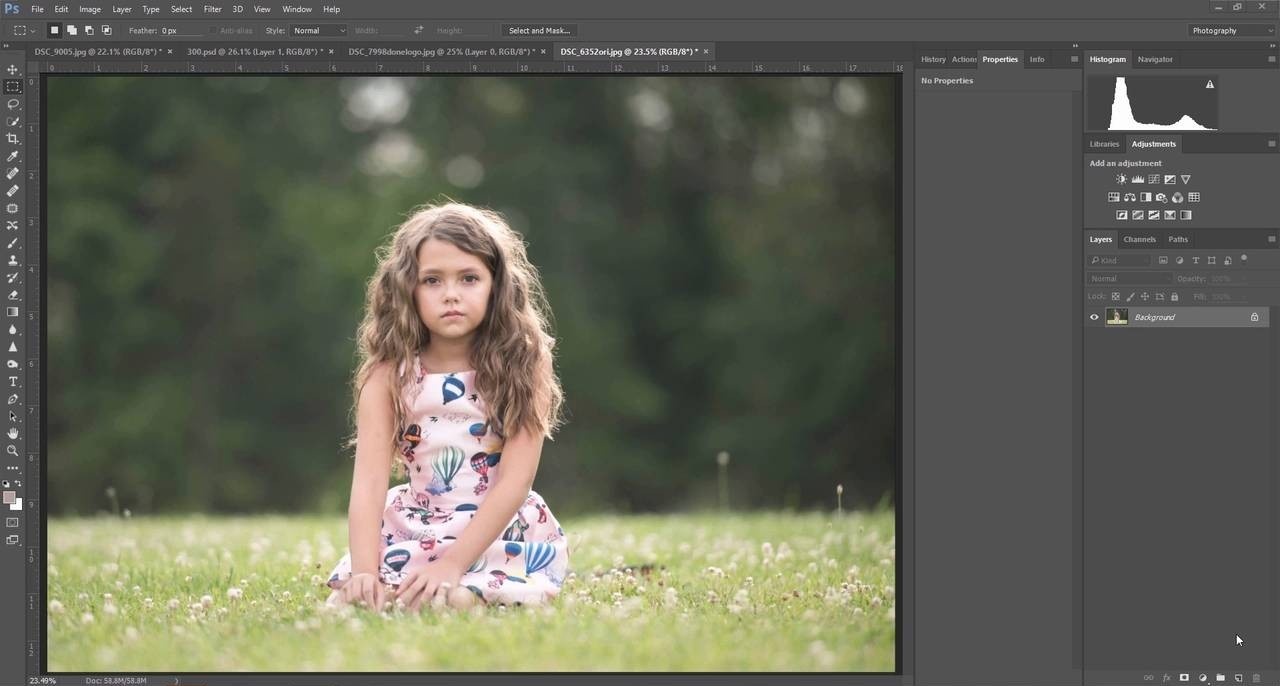Add layer mask from Layers panel footer
This screenshot has width=1280, height=686.
click(x=1184, y=678)
